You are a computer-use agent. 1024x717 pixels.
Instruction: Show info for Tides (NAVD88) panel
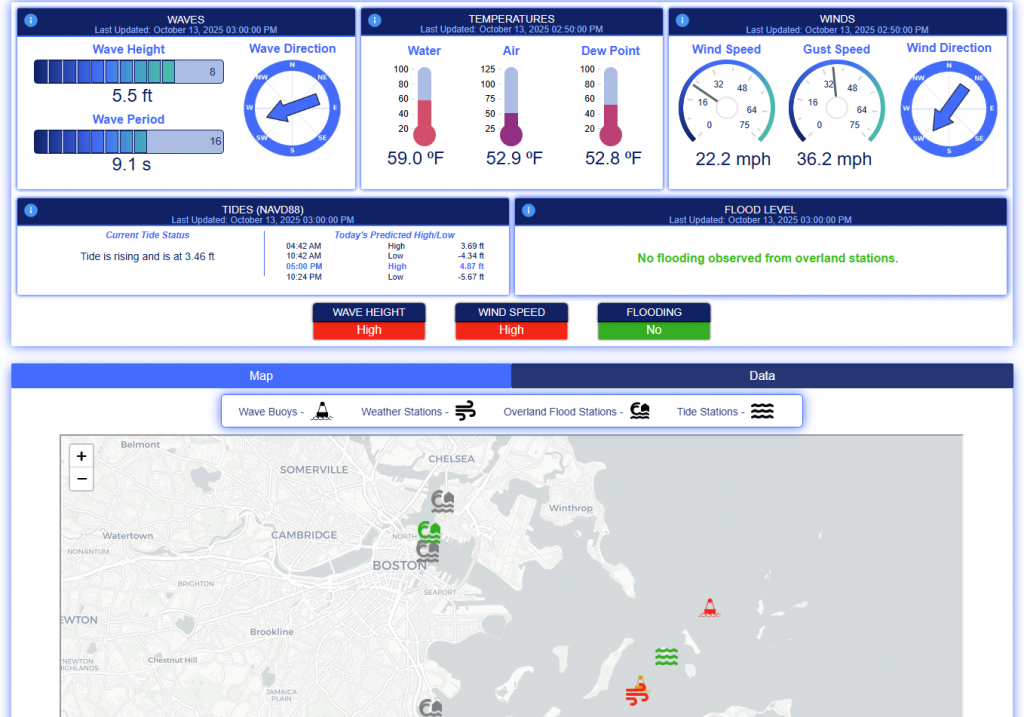click(x=30, y=210)
